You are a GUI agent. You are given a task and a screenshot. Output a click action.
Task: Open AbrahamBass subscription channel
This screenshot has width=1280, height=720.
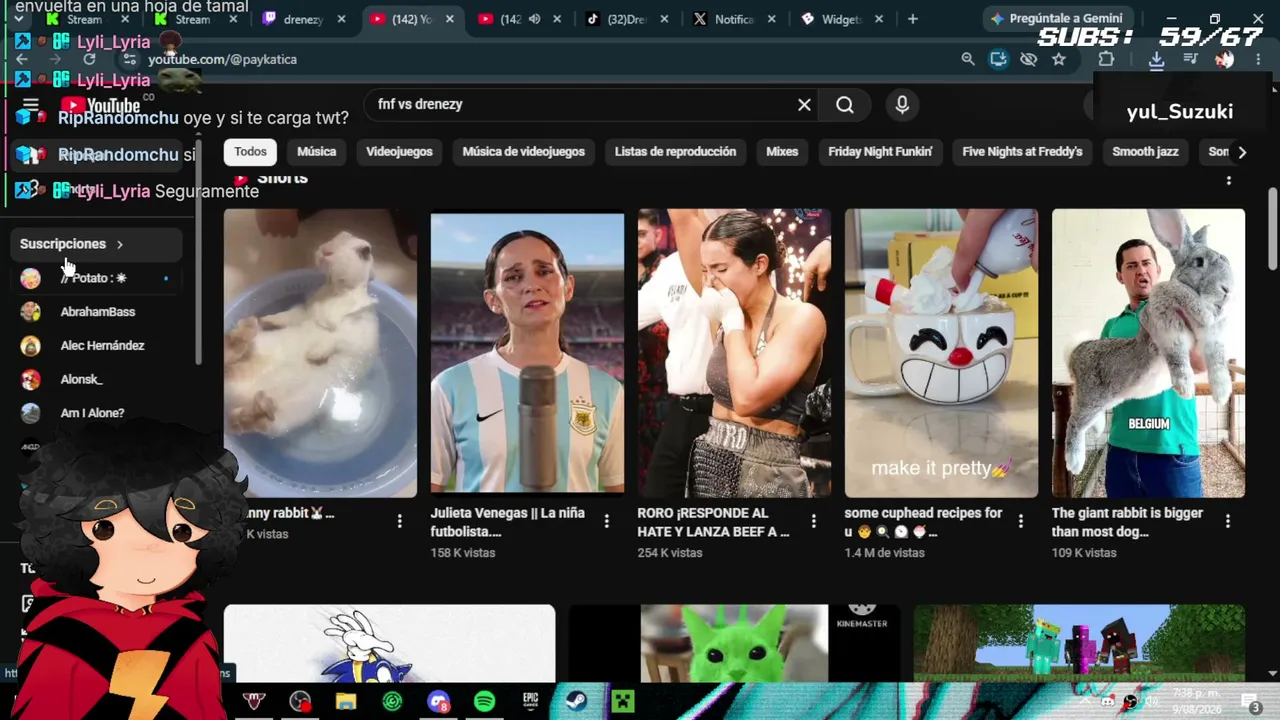click(98, 312)
